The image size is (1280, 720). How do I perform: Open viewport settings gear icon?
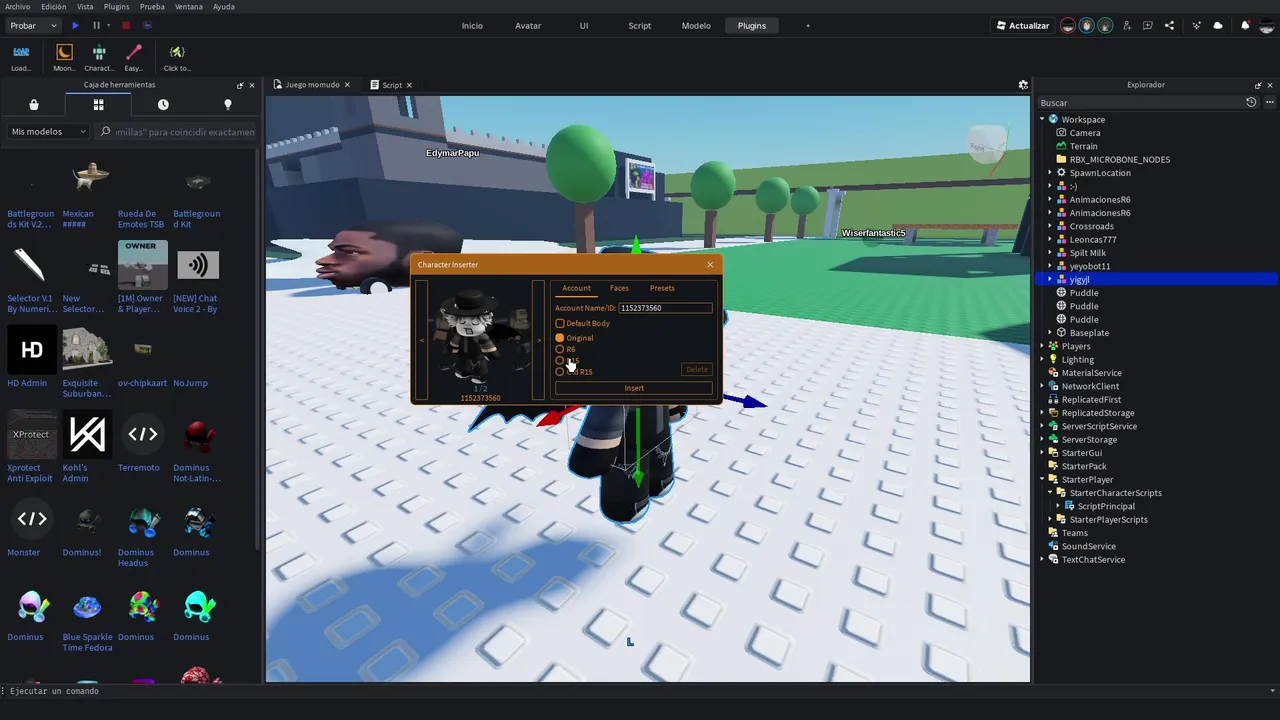pyautogui.click(x=1023, y=85)
